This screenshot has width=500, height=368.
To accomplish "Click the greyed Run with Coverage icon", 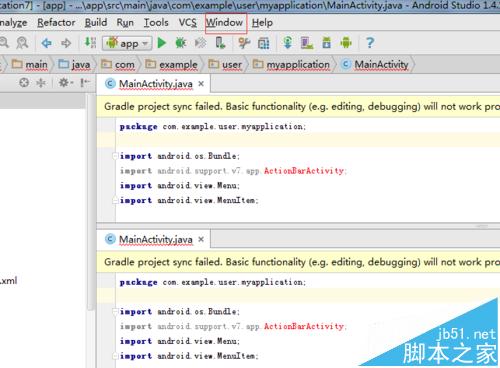I will tap(200, 43).
